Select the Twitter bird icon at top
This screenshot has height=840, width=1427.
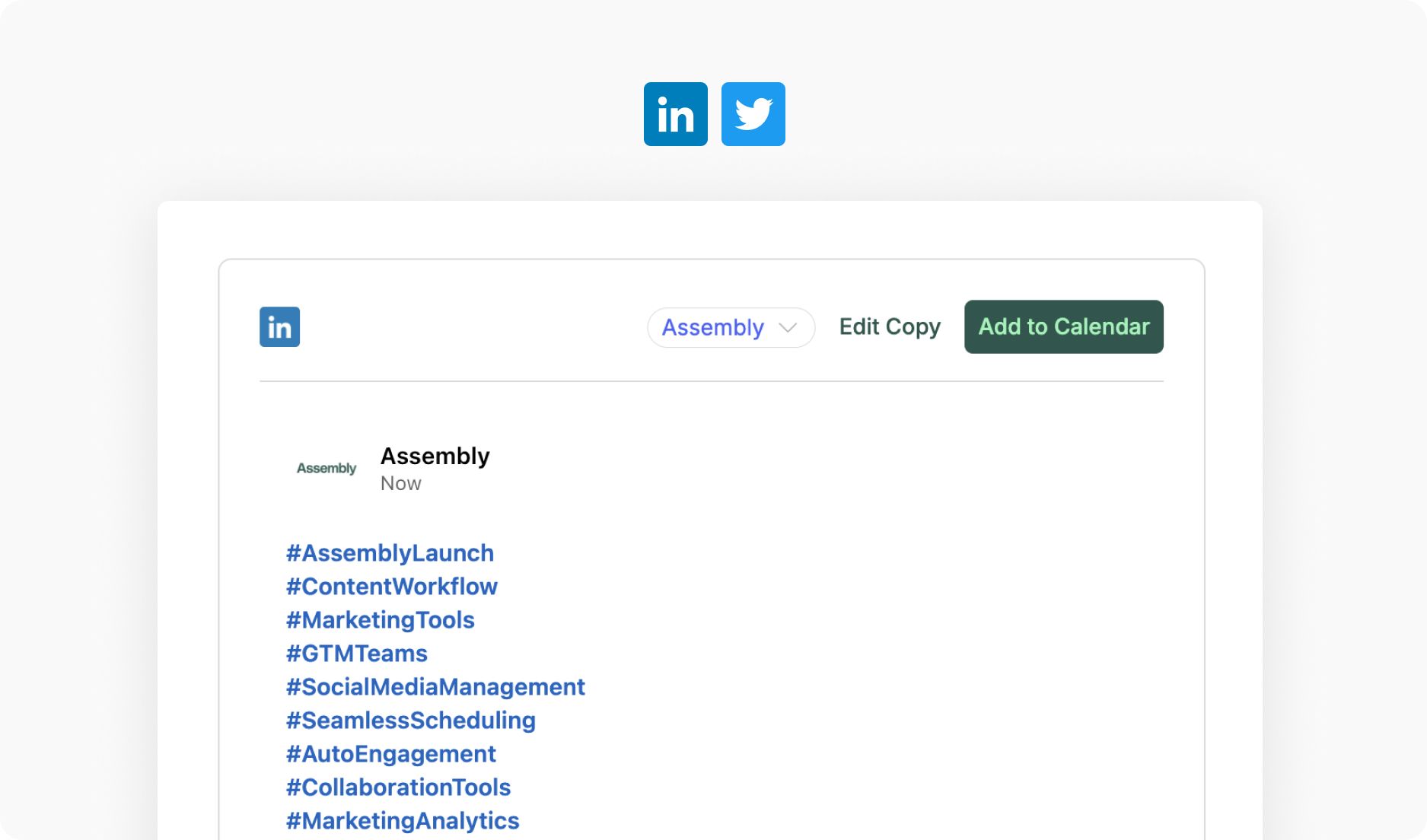(x=753, y=114)
